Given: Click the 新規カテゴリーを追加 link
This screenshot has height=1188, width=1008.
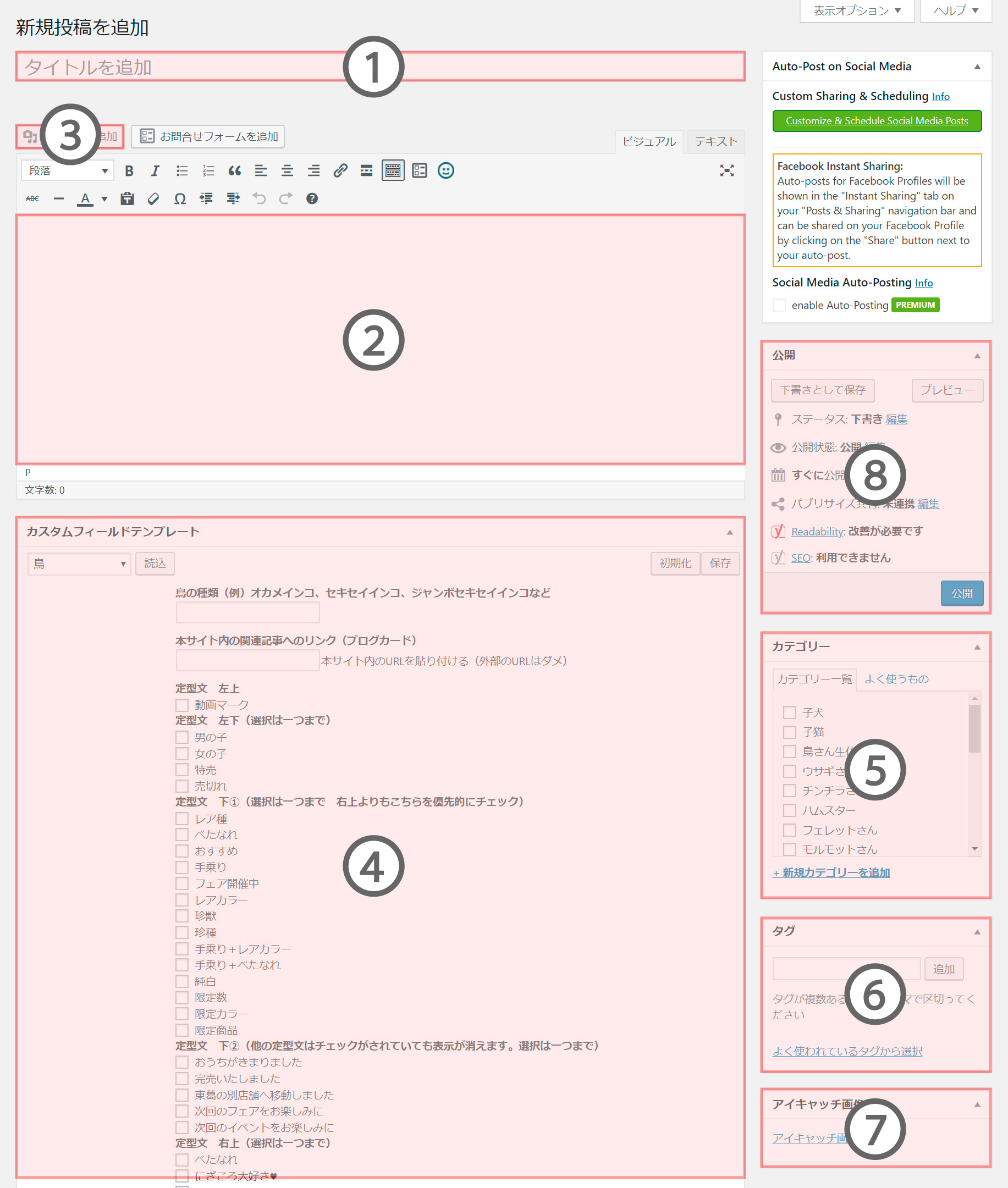Looking at the screenshot, I should tap(831, 873).
